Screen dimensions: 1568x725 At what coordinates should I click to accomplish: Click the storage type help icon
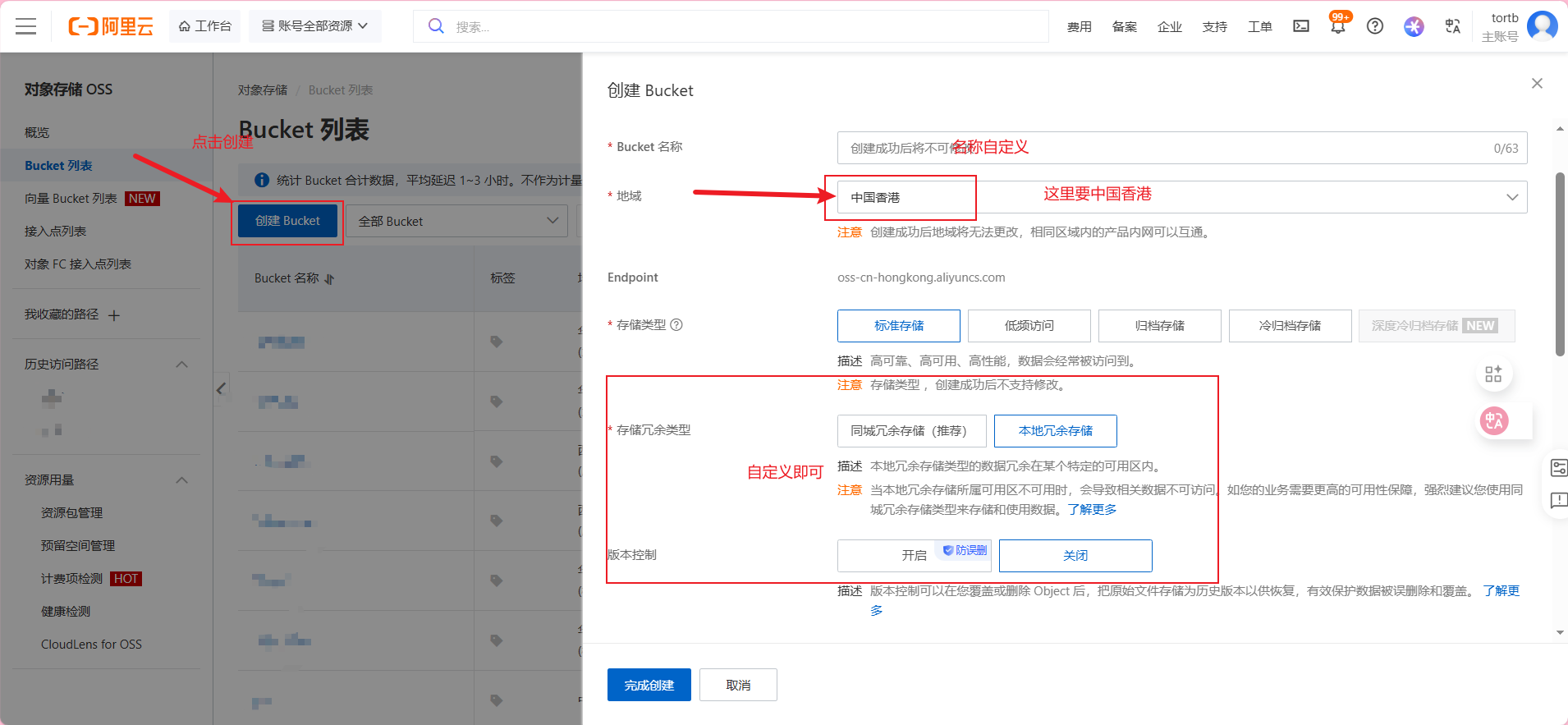point(676,325)
